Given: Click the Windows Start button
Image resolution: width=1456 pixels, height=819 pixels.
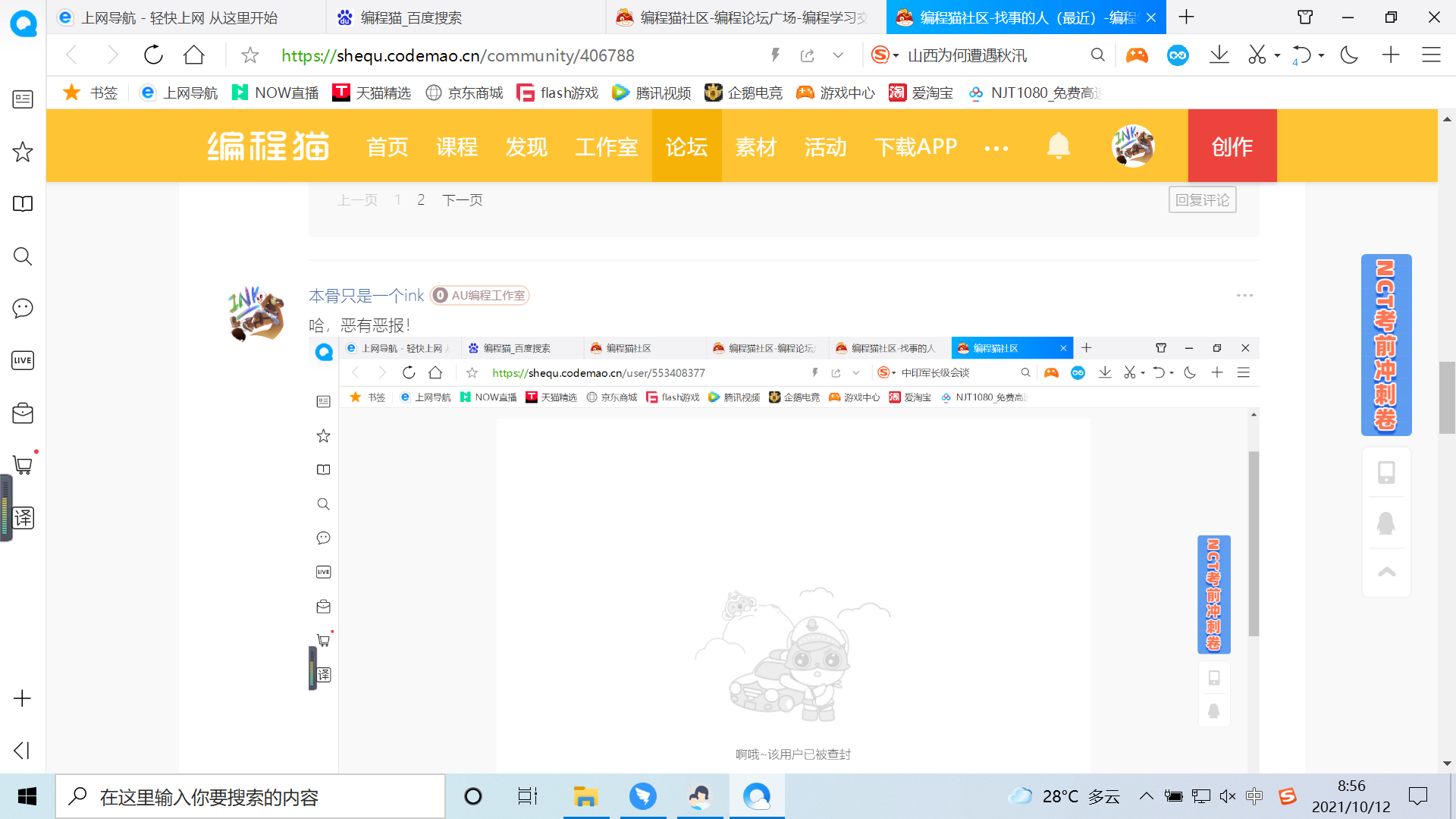Looking at the screenshot, I should 27,796.
